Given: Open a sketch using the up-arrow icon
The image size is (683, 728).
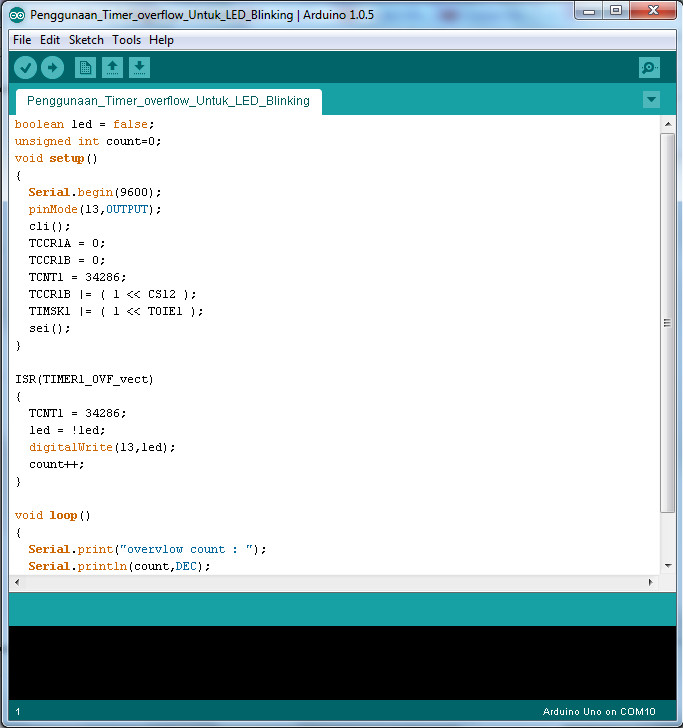Looking at the screenshot, I should [112, 68].
